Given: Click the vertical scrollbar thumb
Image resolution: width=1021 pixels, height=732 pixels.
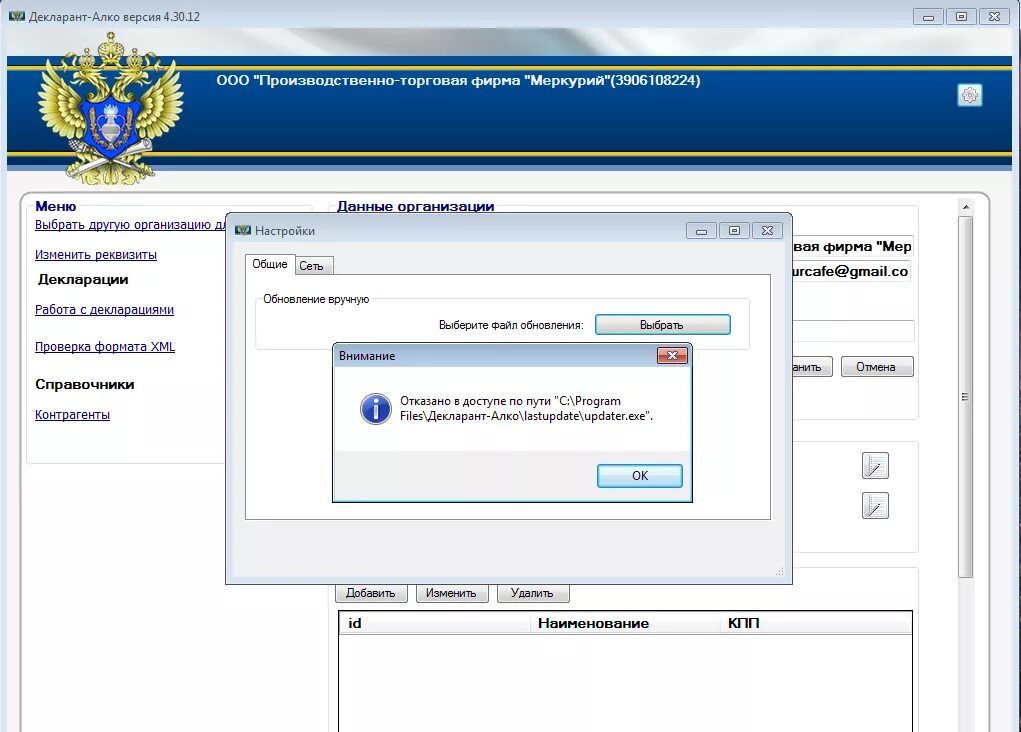Looking at the screenshot, I should pos(966,397).
